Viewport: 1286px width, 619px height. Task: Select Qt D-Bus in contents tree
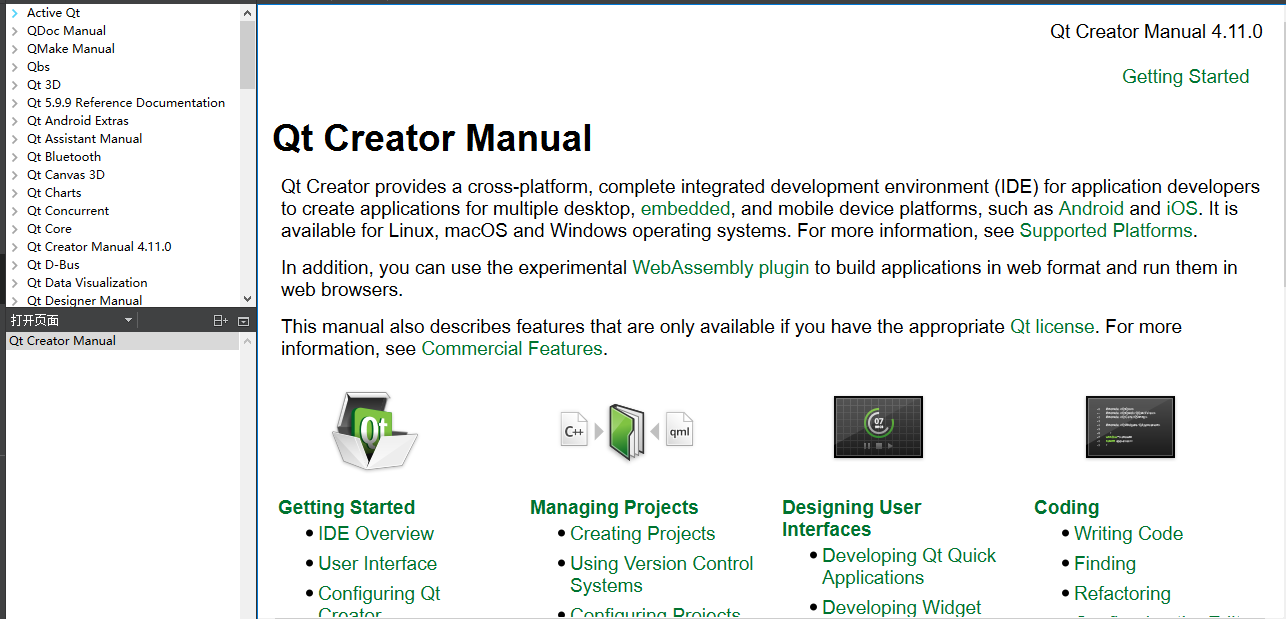coord(53,265)
